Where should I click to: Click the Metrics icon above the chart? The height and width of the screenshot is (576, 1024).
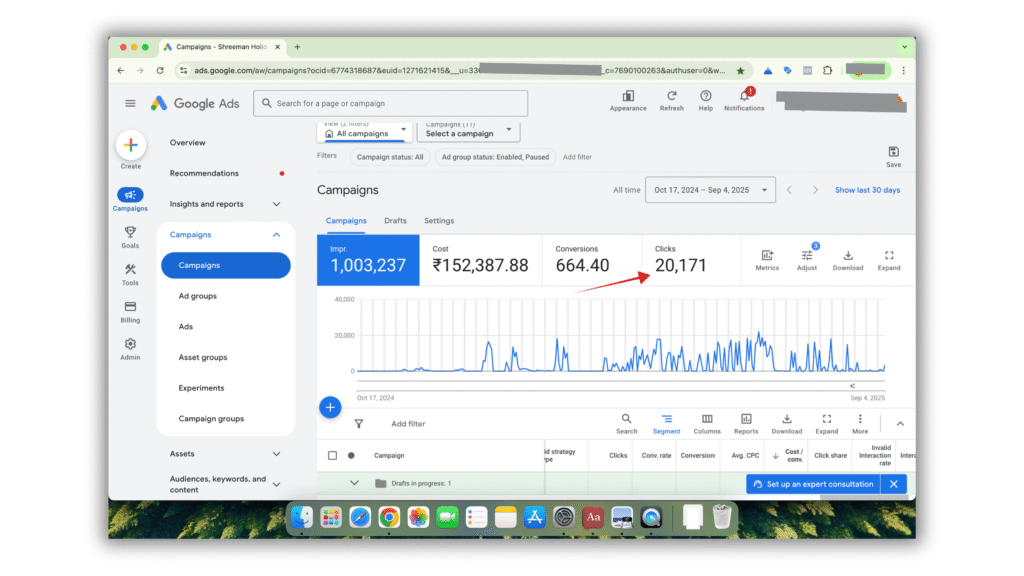(x=767, y=260)
